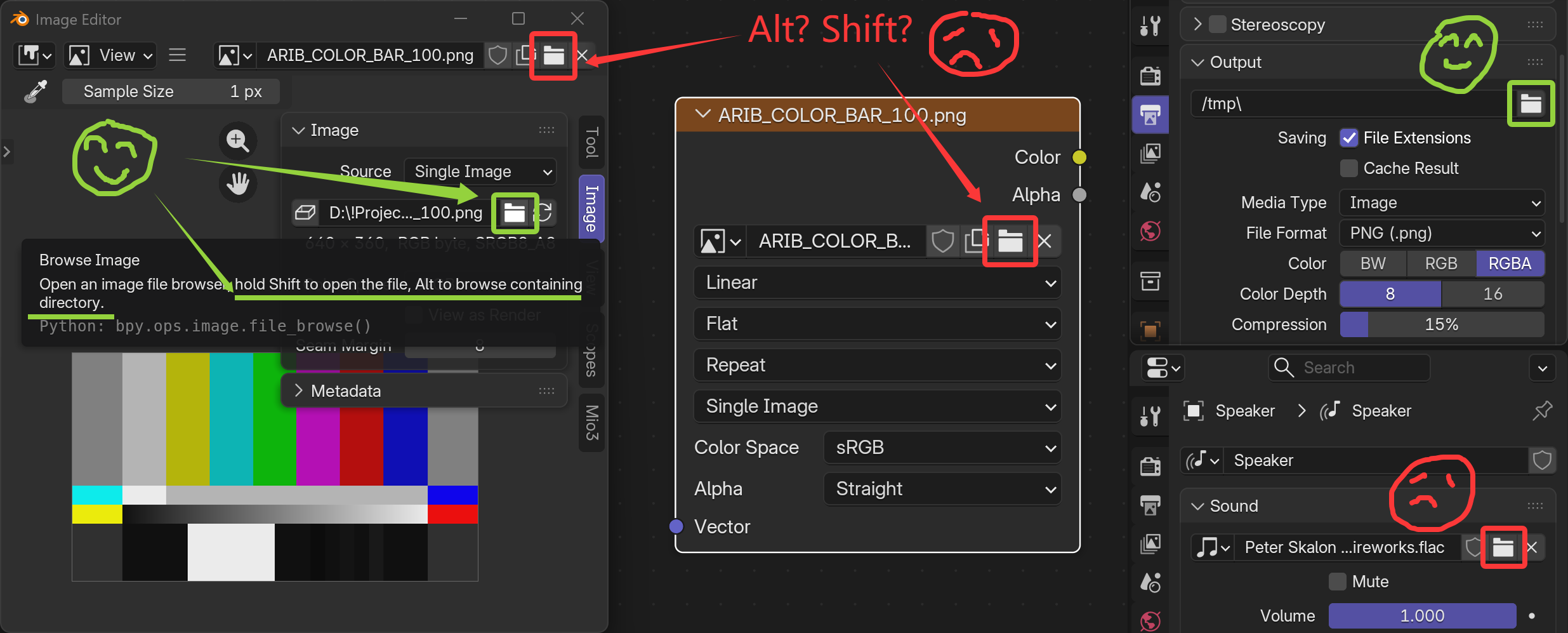Enable the Stereoscopy checkbox
The width and height of the screenshot is (1568, 633).
pos(1218,25)
